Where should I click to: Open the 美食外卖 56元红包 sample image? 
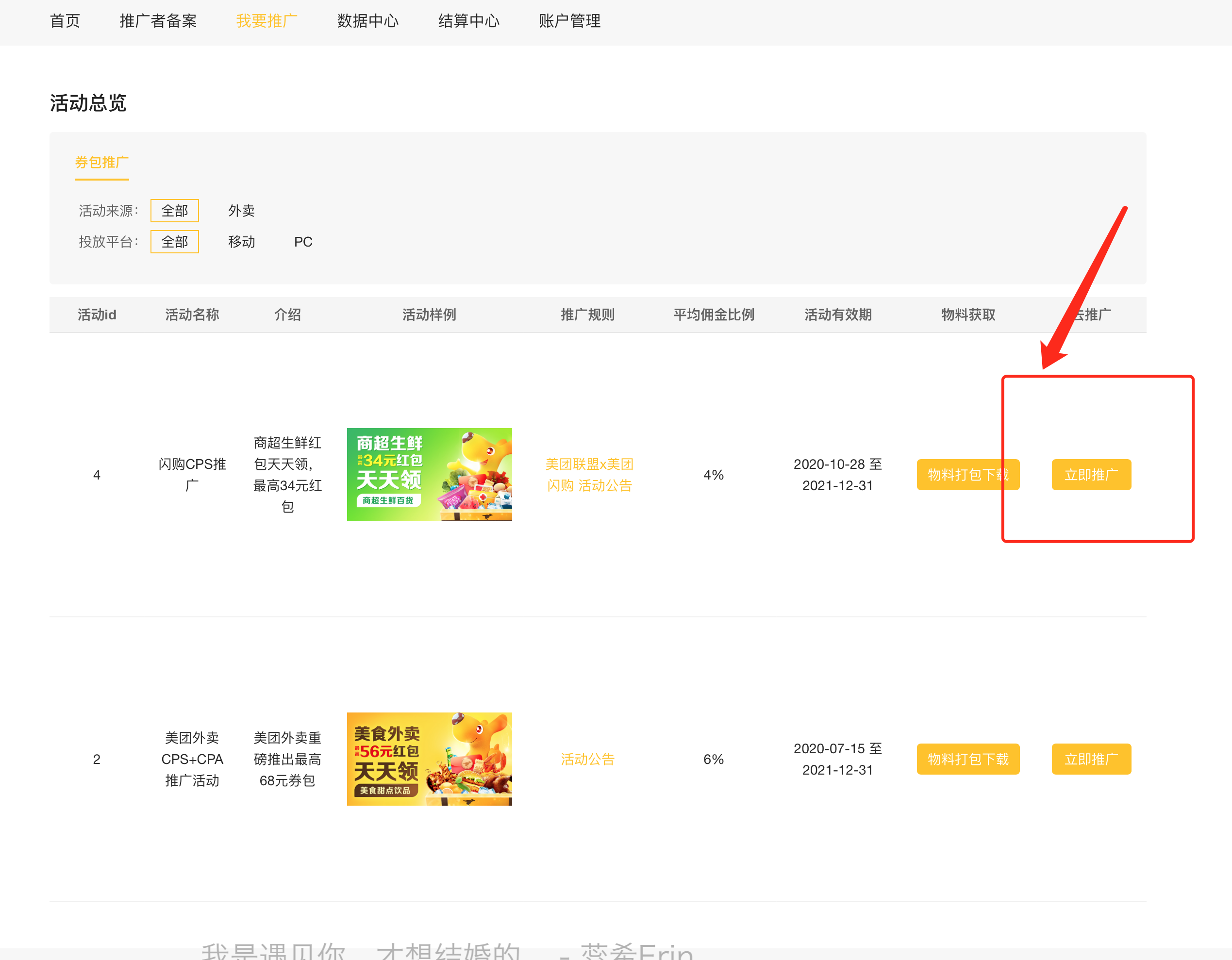tap(429, 759)
